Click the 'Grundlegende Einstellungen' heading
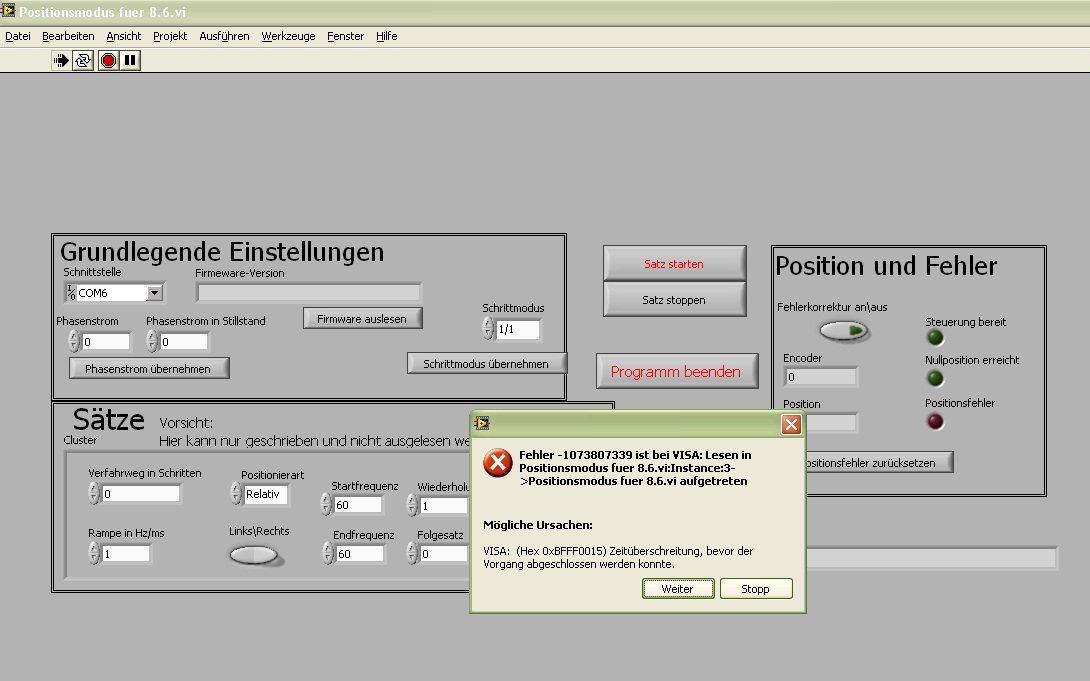This screenshot has width=1090, height=681. [x=222, y=252]
